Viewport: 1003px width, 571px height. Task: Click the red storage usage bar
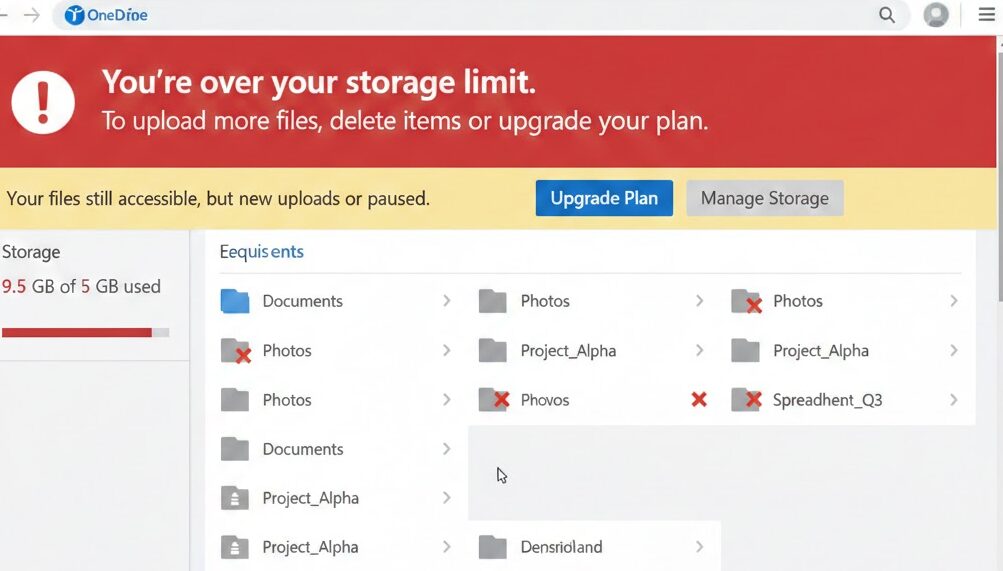pos(77,332)
